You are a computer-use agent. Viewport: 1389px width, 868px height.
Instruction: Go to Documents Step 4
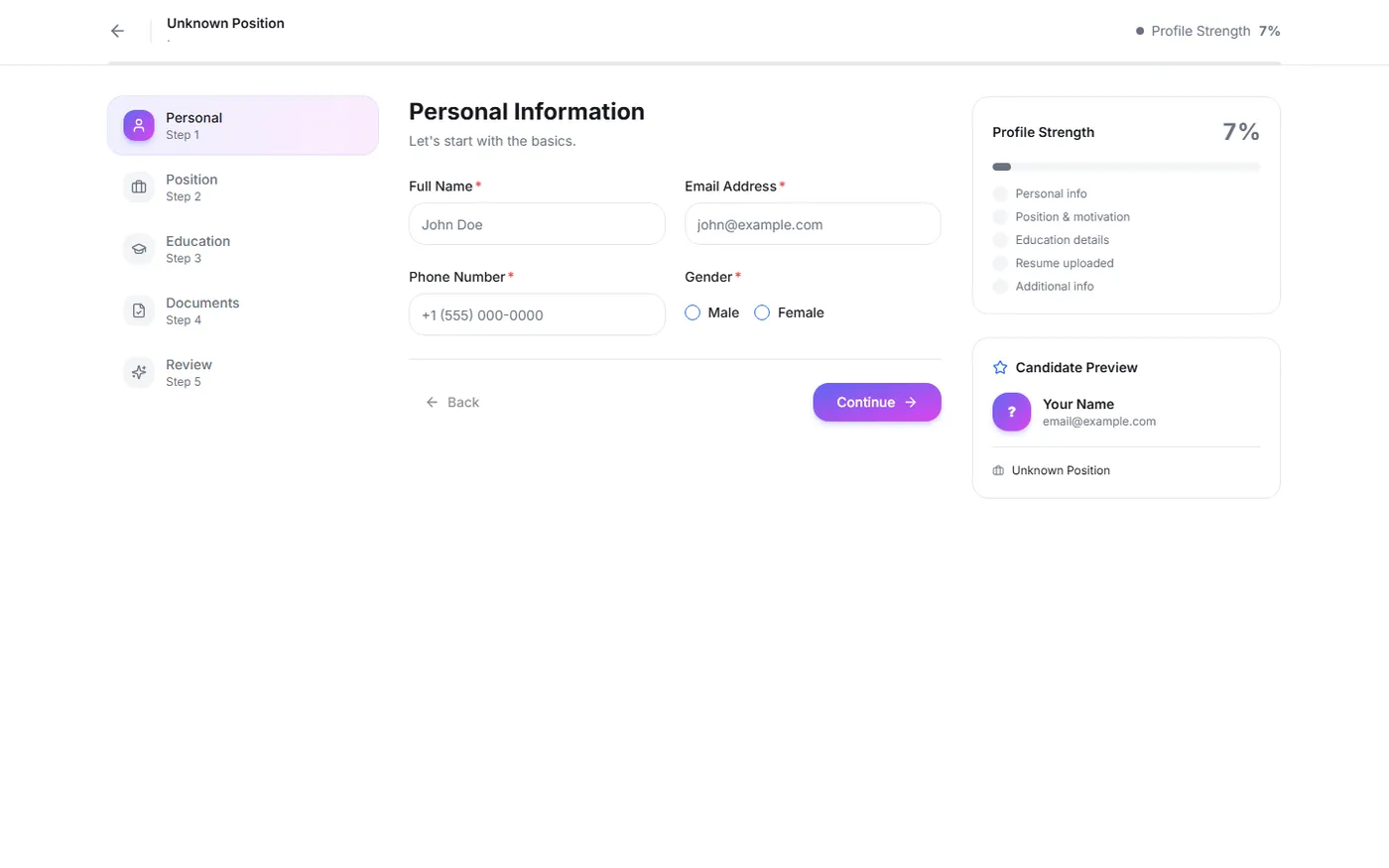[x=243, y=310]
